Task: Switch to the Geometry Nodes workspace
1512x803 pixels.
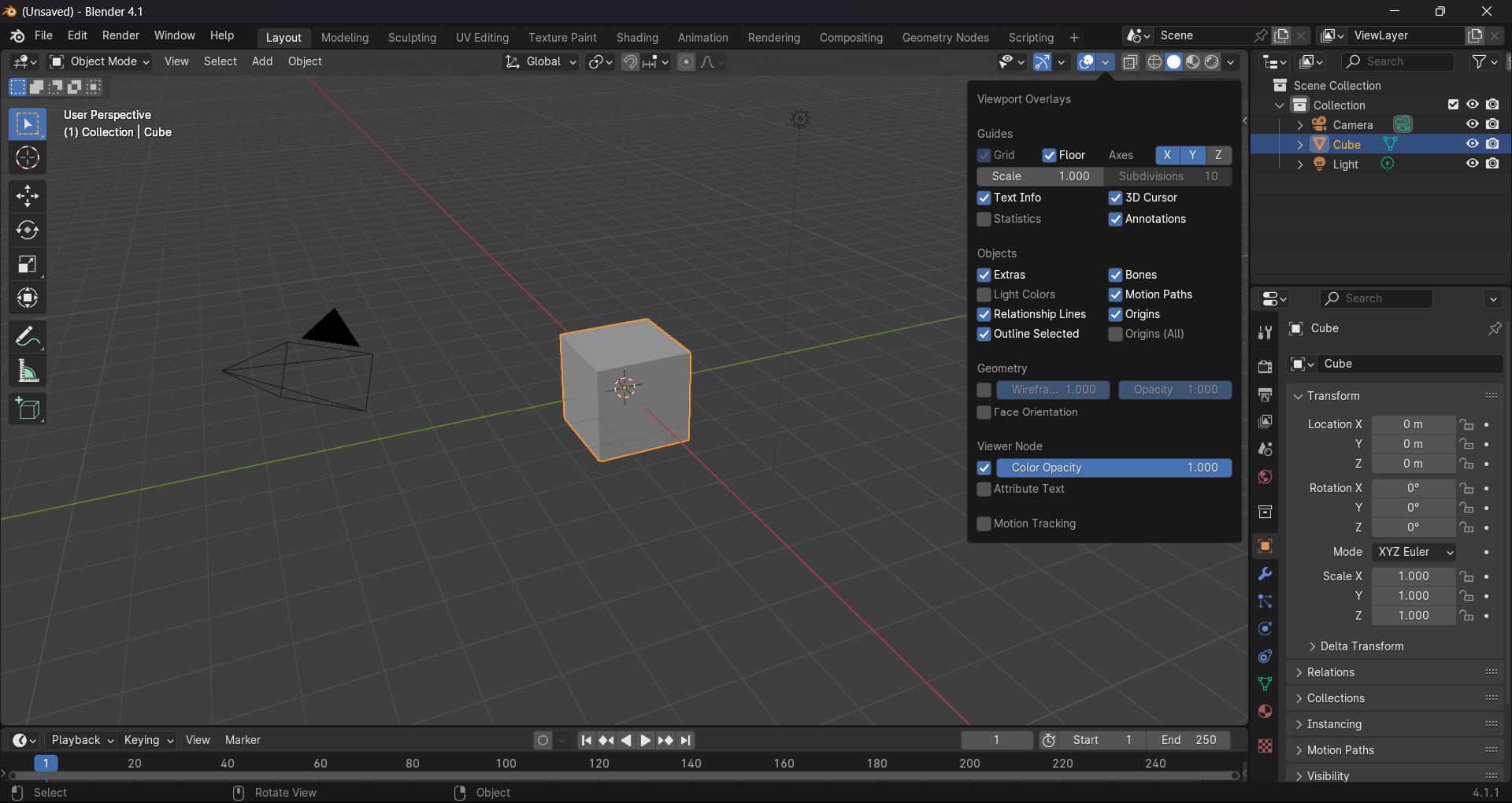Action: [x=945, y=38]
